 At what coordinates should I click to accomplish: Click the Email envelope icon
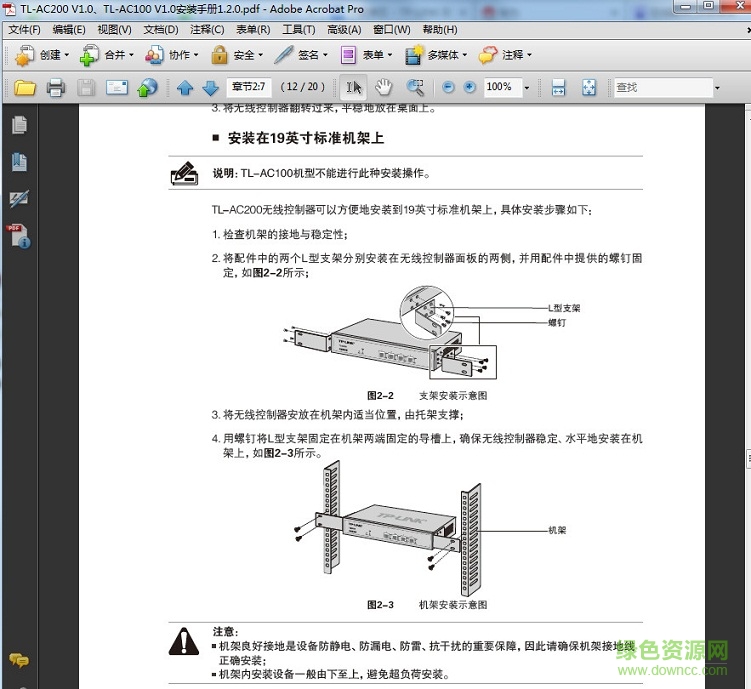click(x=117, y=88)
